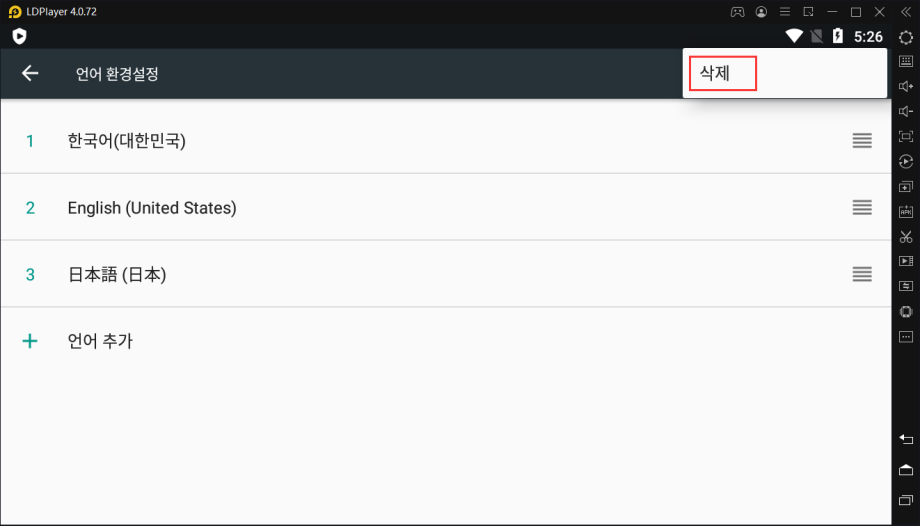Open the more options ellipsis in sidebar
This screenshot has width=920, height=526.
[x=906, y=337]
